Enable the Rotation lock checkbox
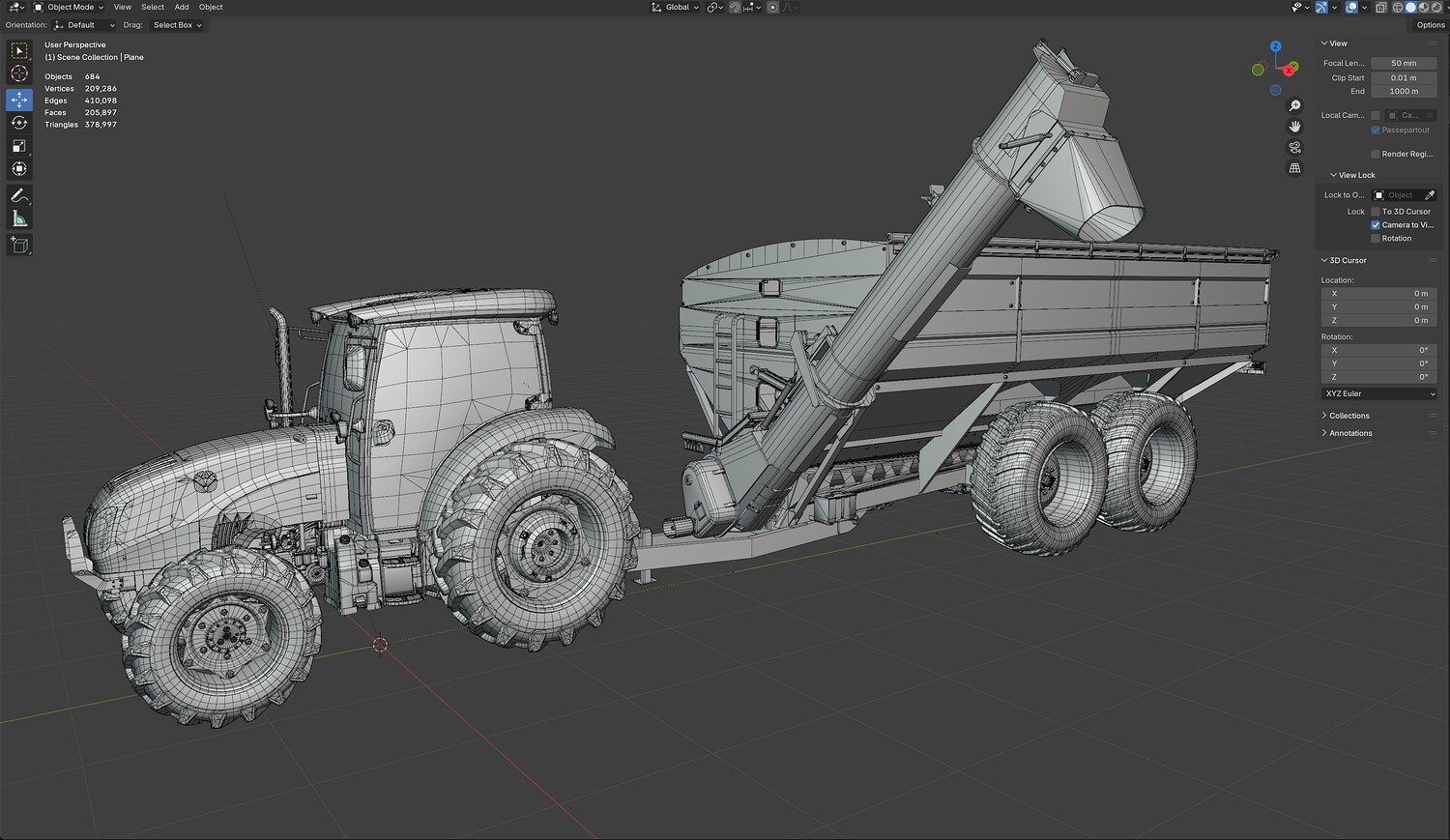The image size is (1450, 840). point(1376,239)
